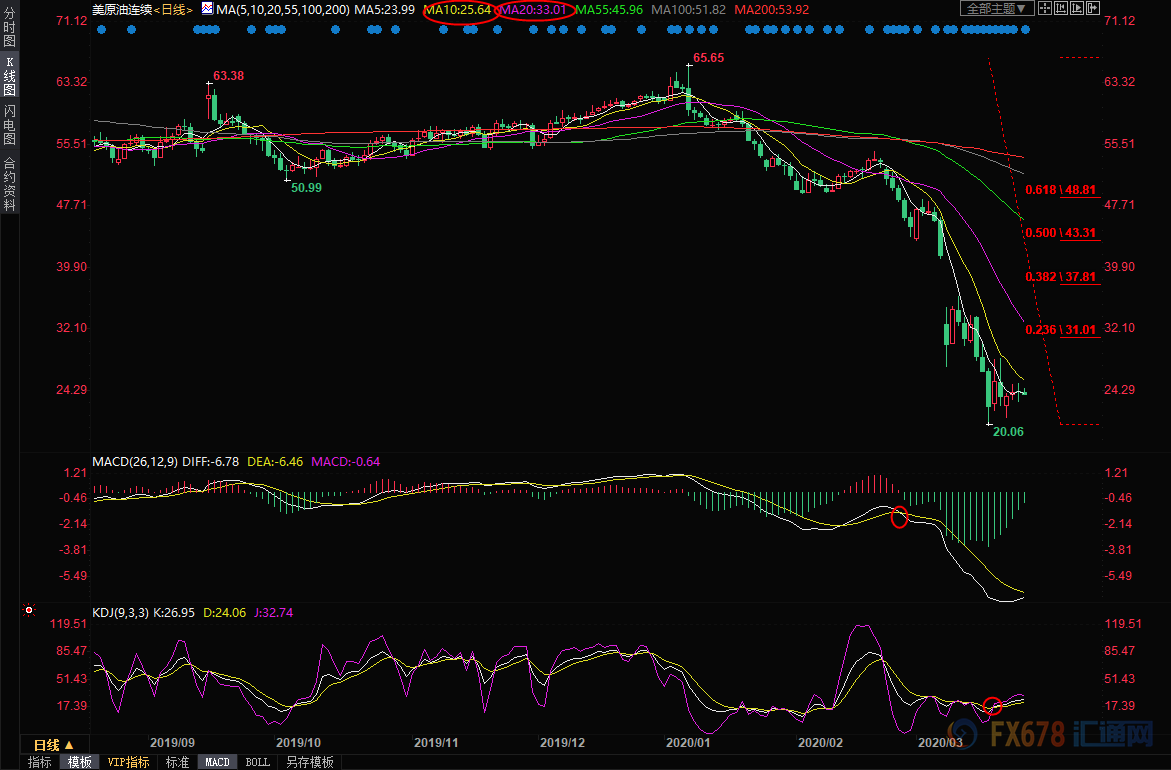Viewport: 1171px width, 770px height.
Task: Click the red circle marker on MACD line
Action: click(899, 517)
